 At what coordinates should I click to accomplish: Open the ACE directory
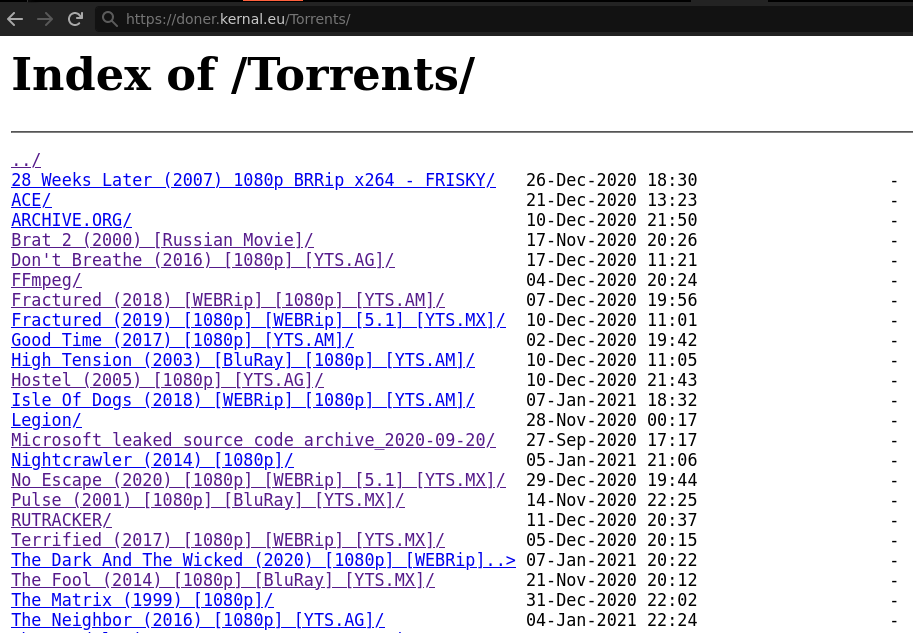coord(31,200)
